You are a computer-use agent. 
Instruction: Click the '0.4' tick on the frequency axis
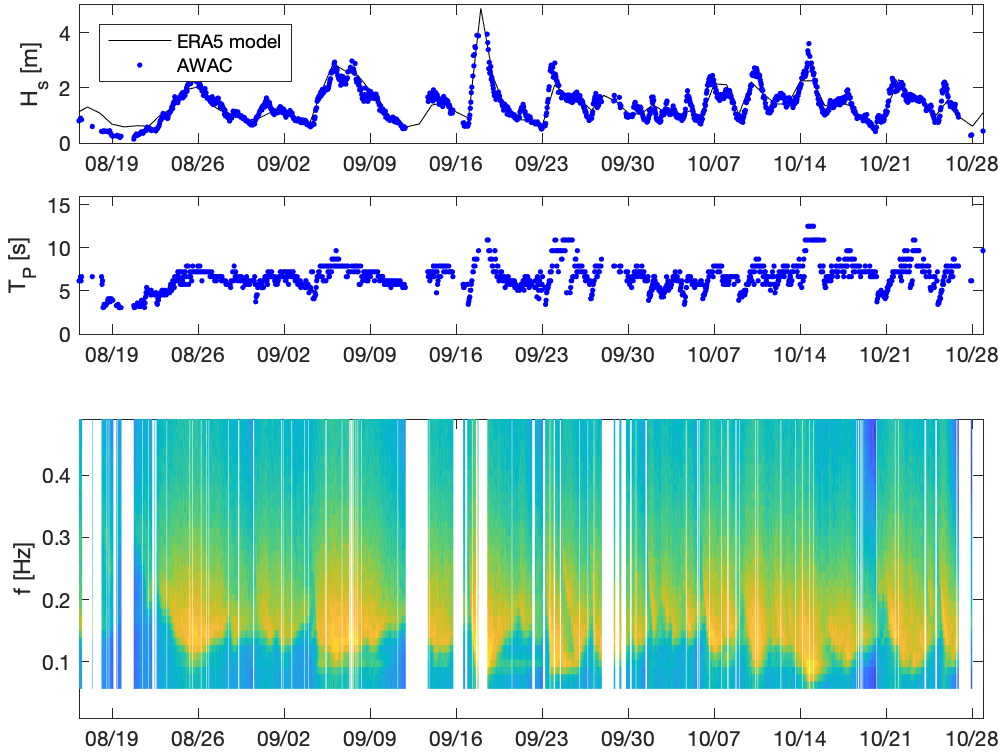pos(57,476)
